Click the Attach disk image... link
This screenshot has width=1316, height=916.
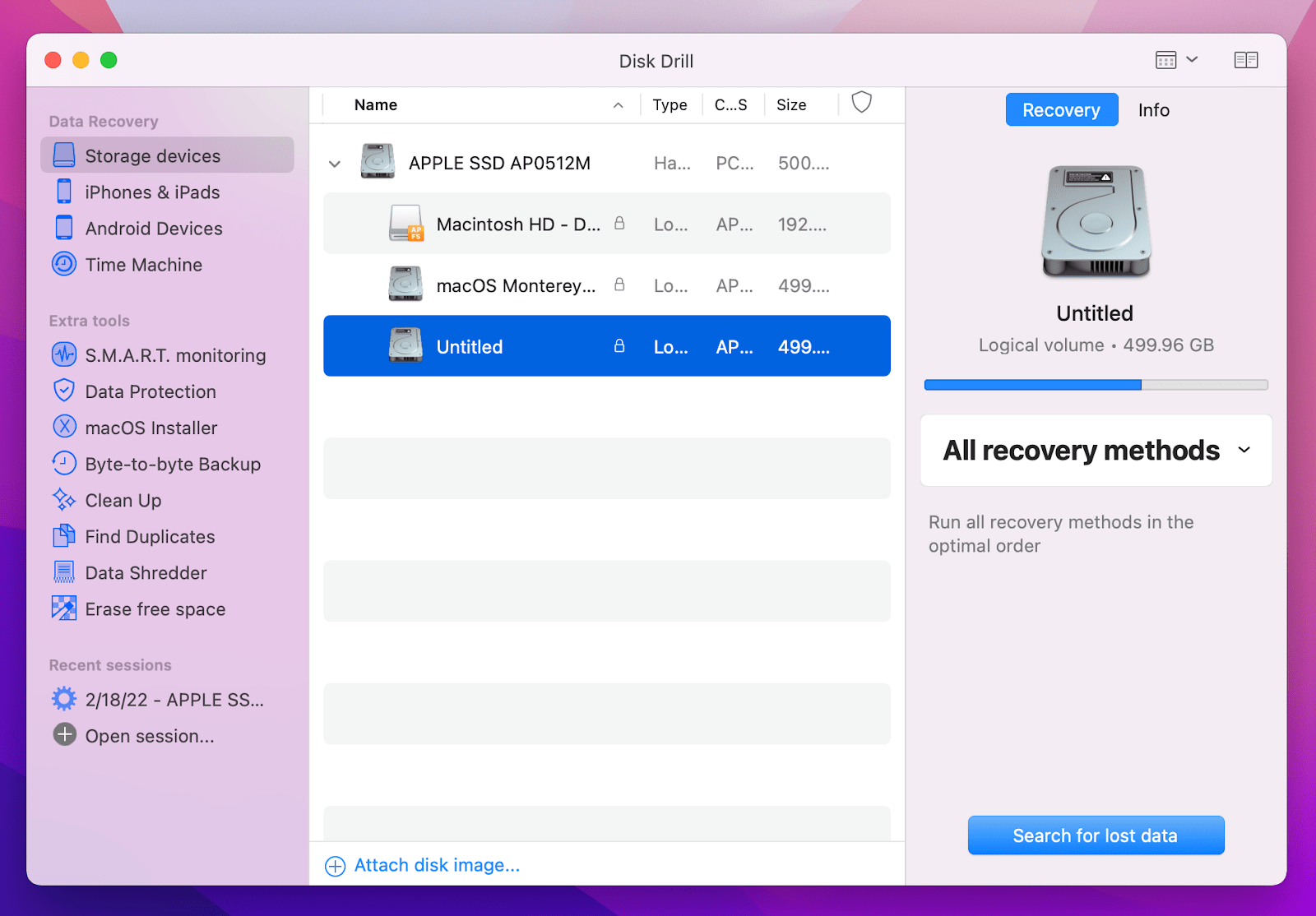tap(437, 865)
